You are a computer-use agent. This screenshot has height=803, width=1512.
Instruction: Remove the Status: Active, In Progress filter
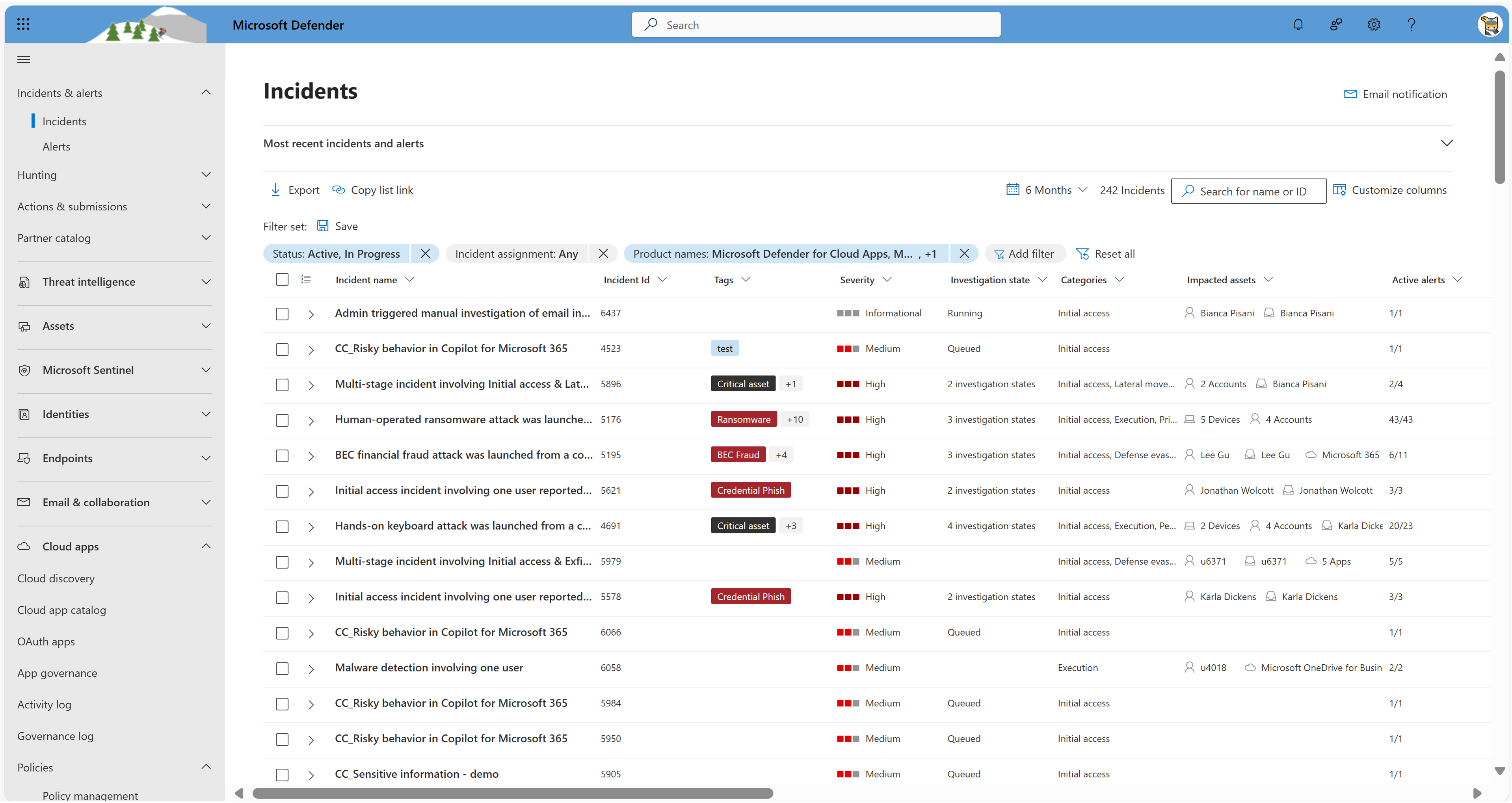coord(426,254)
